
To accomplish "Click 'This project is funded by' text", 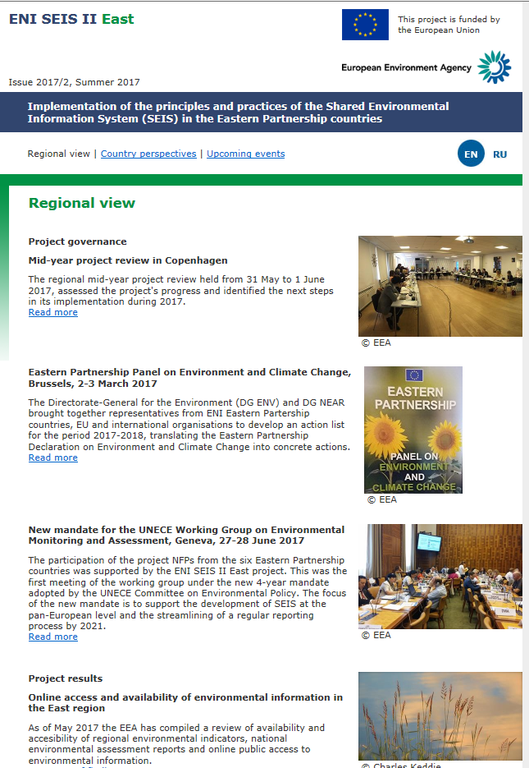I will [x=449, y=19].
